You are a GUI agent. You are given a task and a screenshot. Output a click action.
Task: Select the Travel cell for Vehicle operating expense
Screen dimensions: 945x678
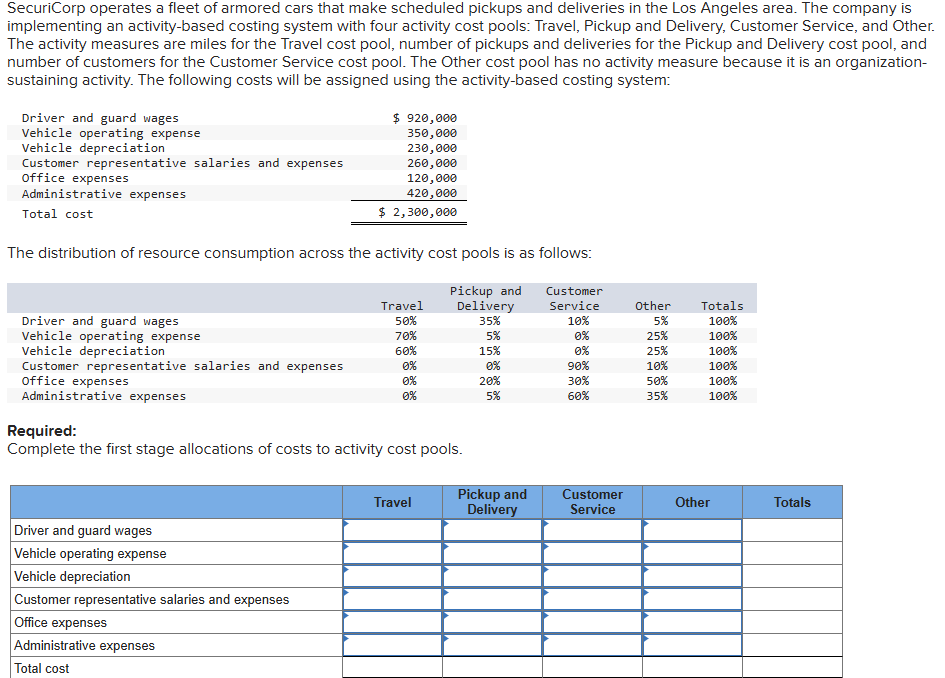click(392, 553)
